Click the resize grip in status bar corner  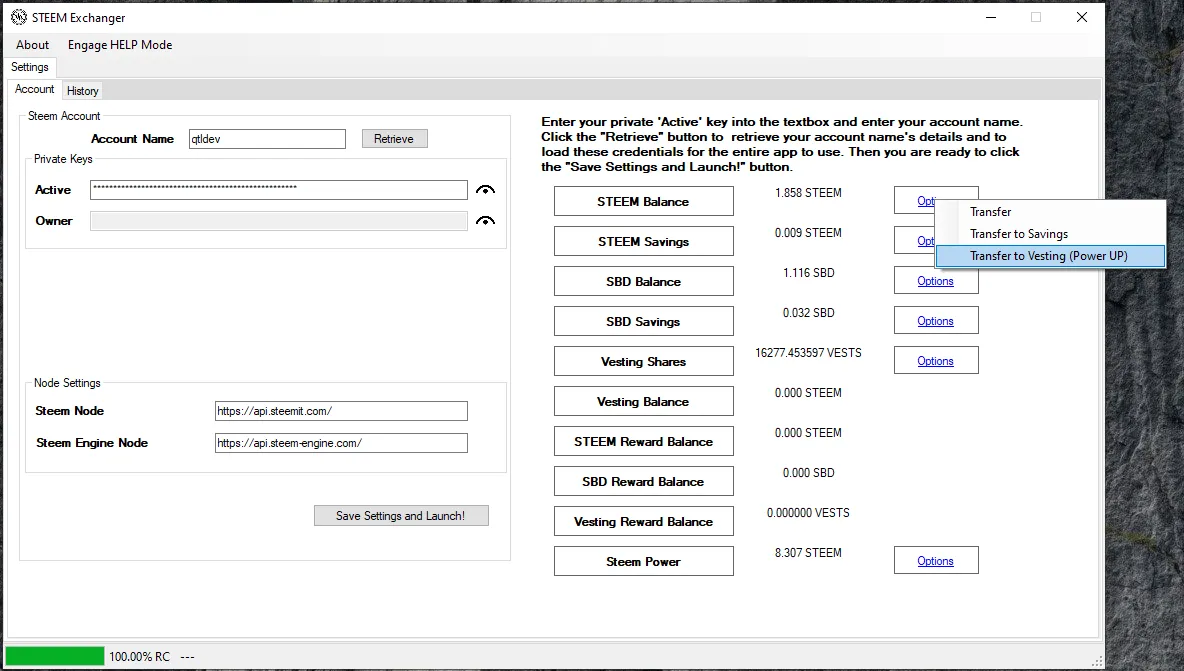click(1096, 661)
